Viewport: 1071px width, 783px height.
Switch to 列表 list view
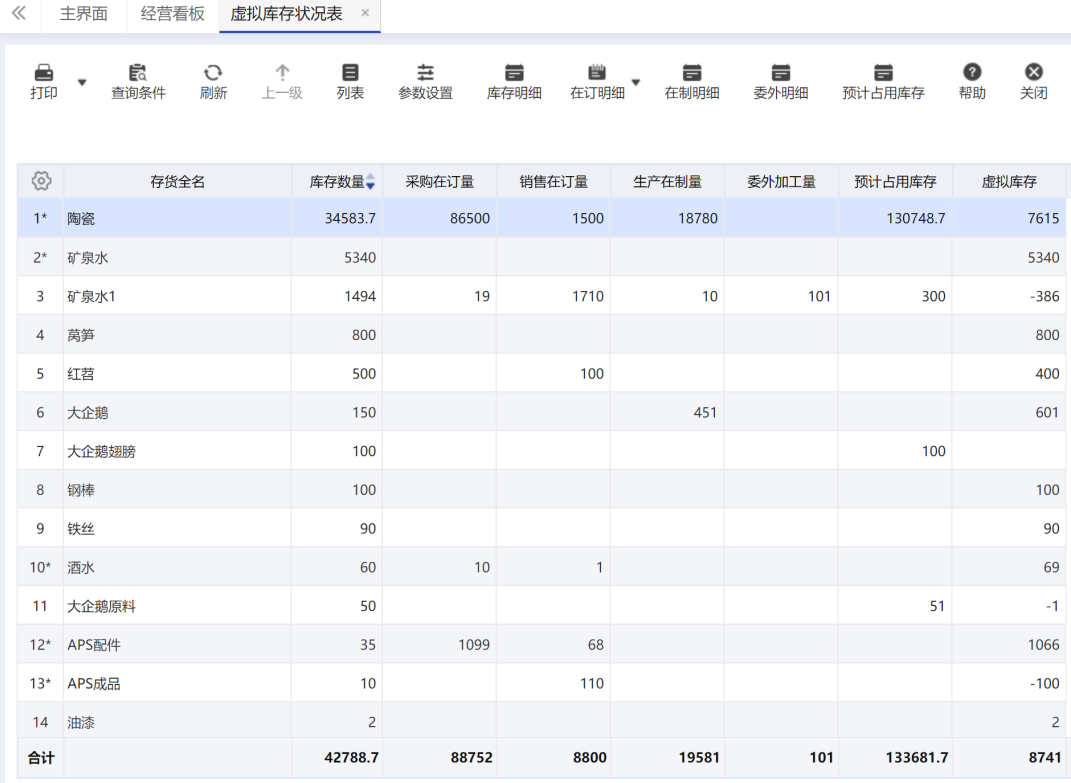coord(350,82)
